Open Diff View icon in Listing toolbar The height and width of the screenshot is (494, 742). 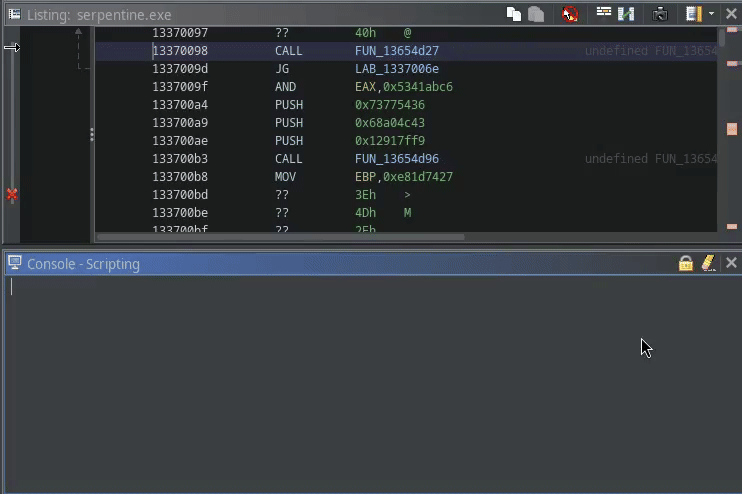(x=626, y=14)
